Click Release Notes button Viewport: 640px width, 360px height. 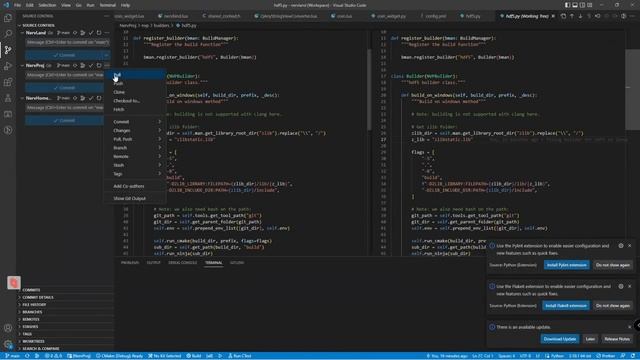(616, 339)
